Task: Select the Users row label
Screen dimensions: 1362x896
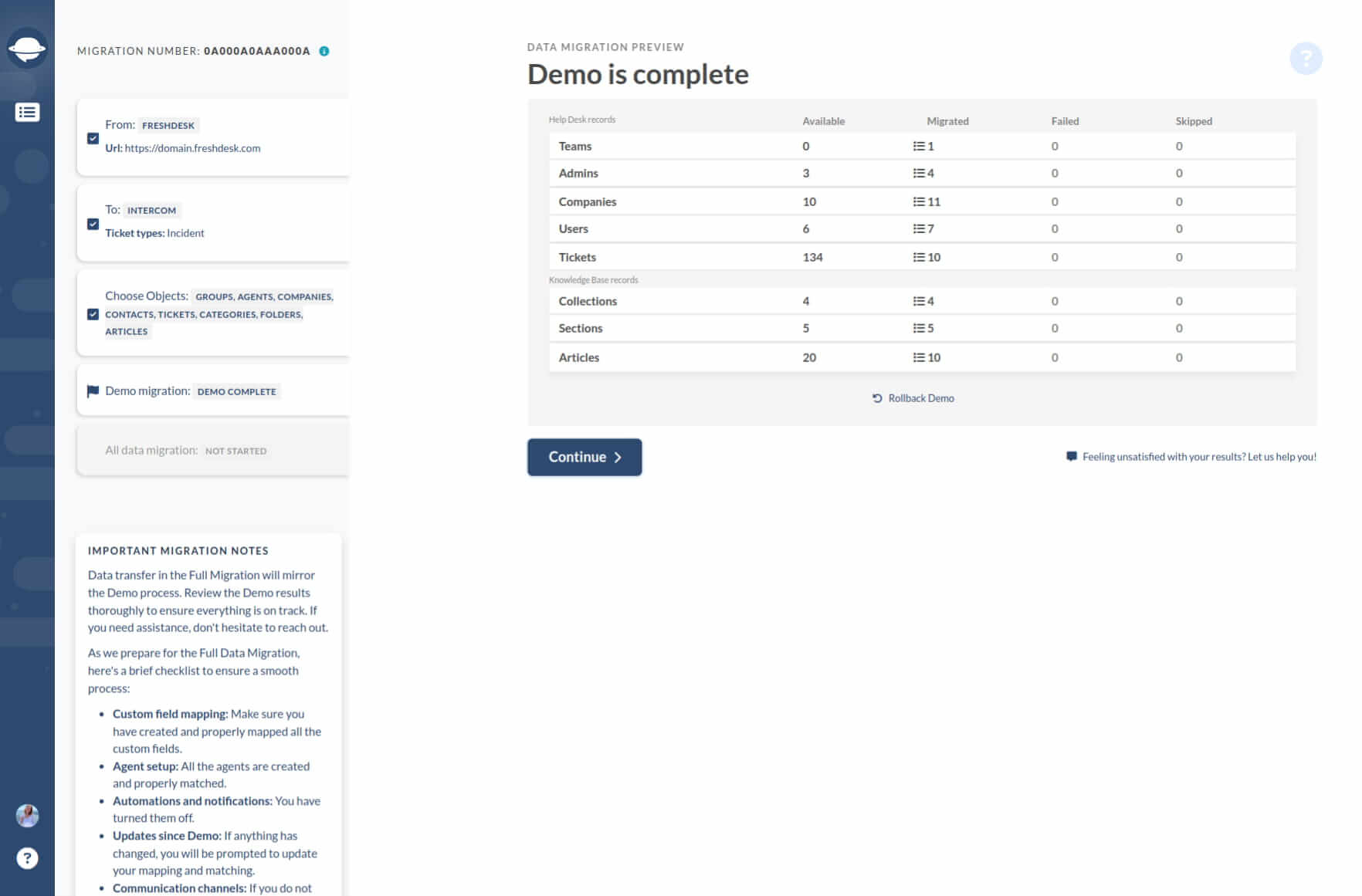Action: [x=574, y=228]
